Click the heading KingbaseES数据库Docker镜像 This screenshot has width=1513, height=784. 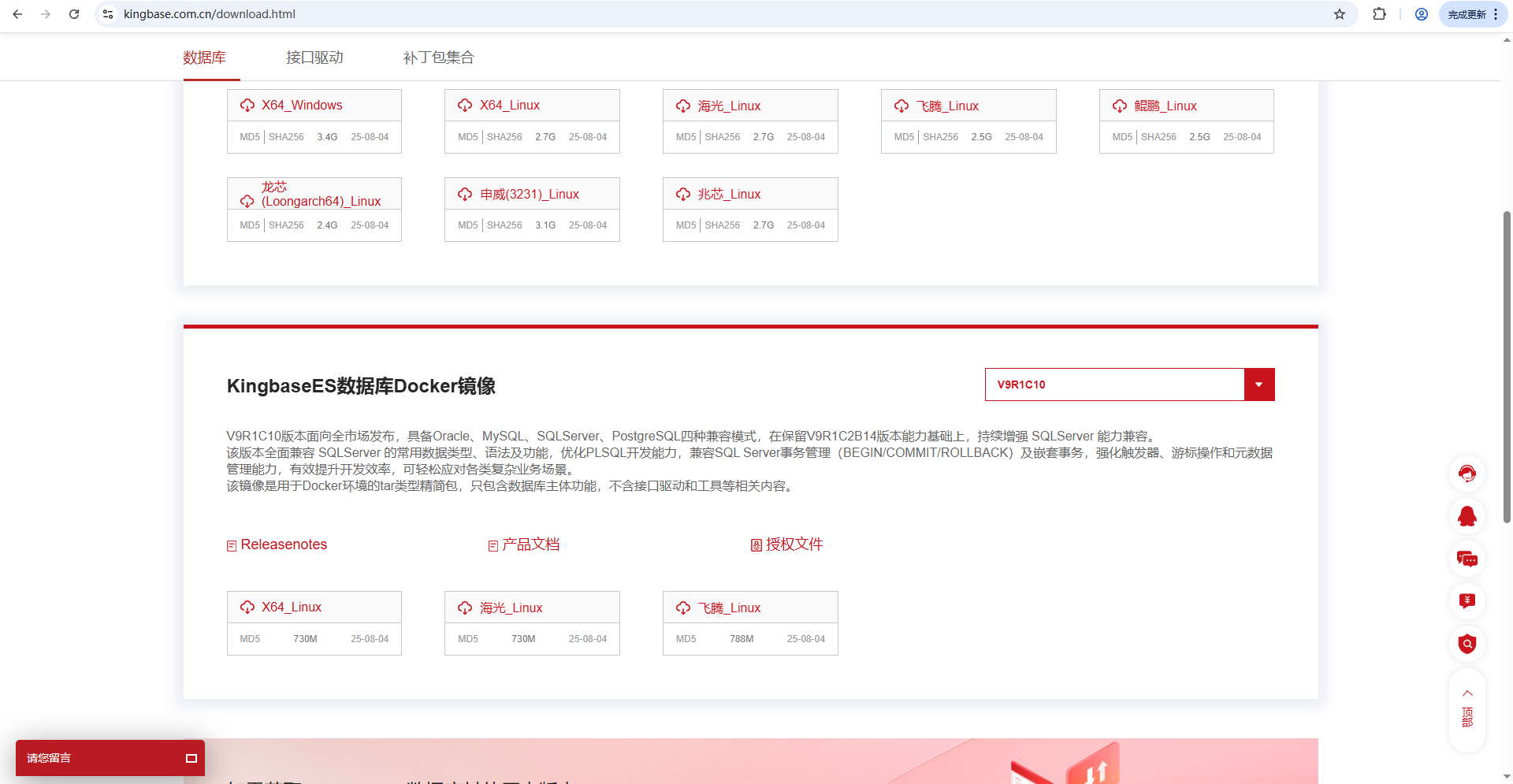coord(361,386)
